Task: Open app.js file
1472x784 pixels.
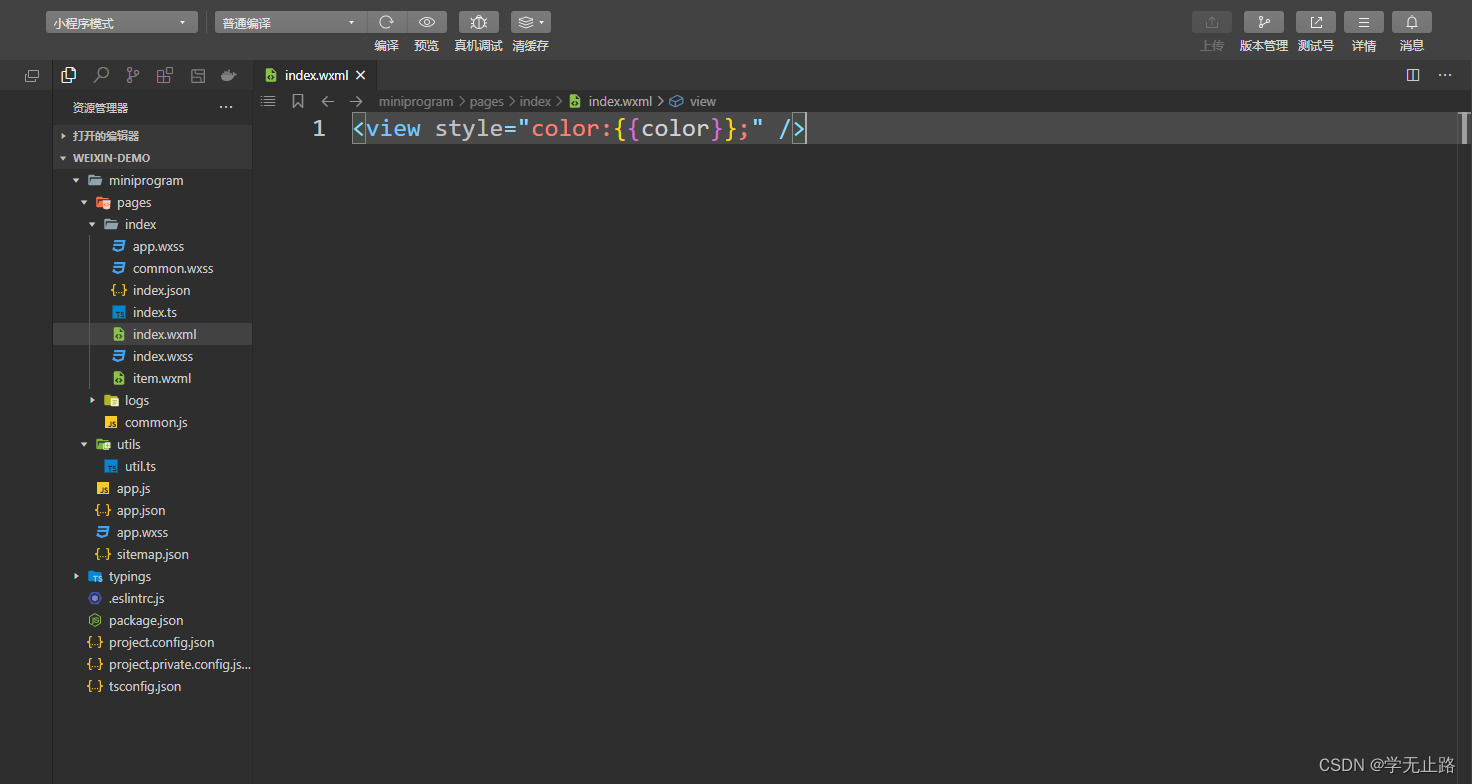Action: pos(152,489)
